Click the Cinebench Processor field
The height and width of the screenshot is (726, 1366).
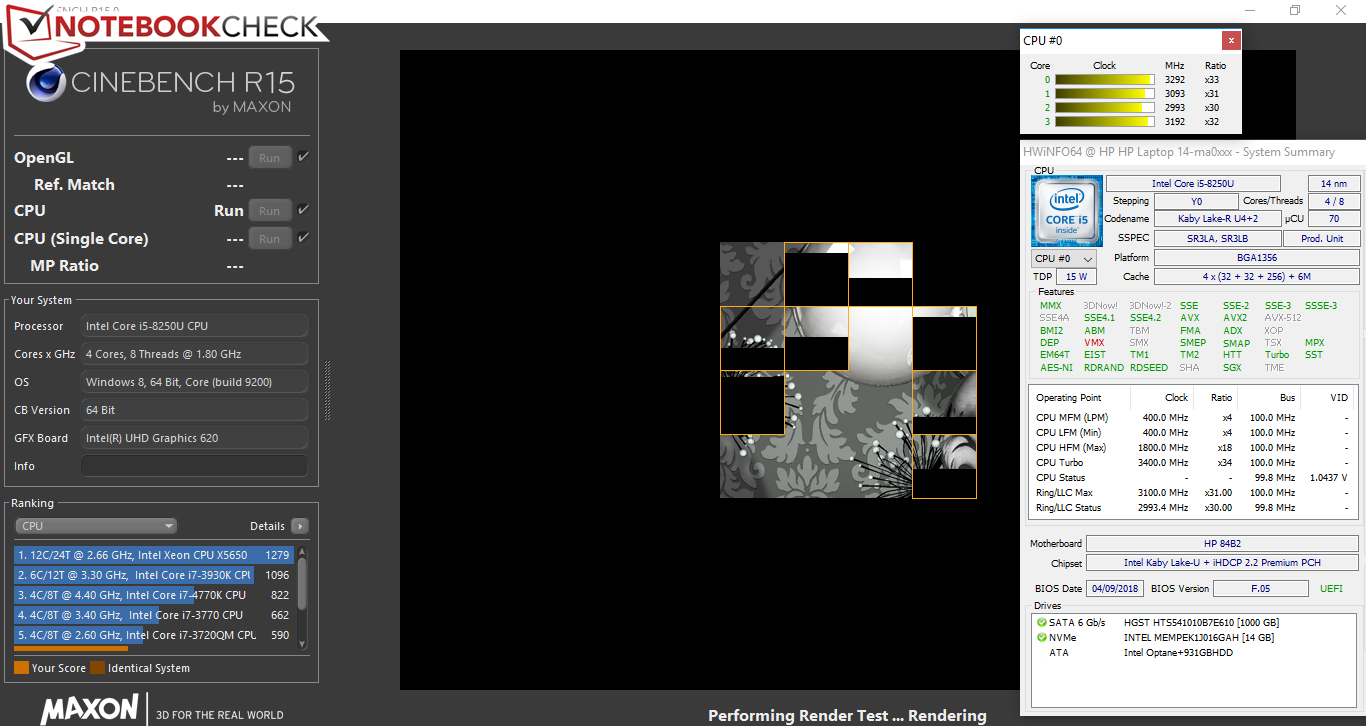pyautogui.click(x=194, y=326)
